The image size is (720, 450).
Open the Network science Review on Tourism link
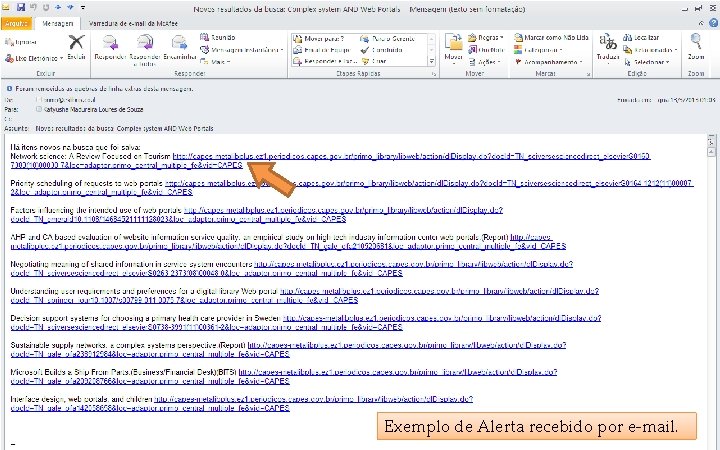click(411, 157)
